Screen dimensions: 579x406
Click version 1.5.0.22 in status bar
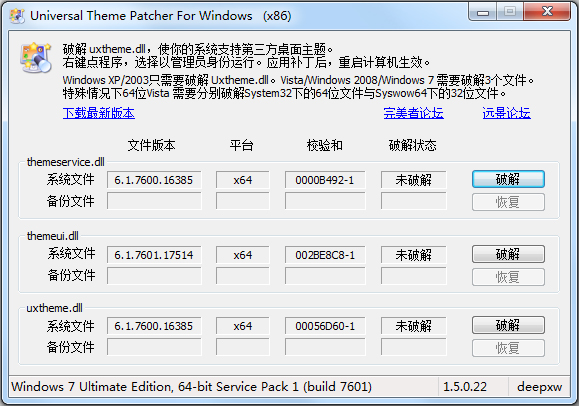465,387
